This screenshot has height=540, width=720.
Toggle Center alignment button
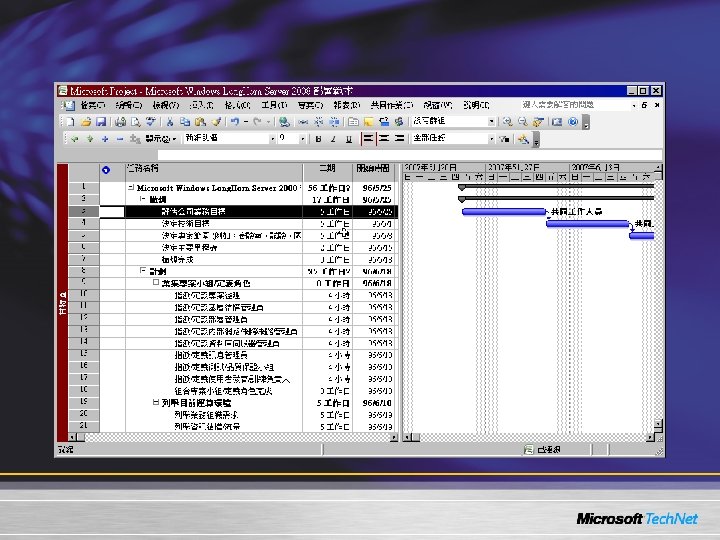384,139
